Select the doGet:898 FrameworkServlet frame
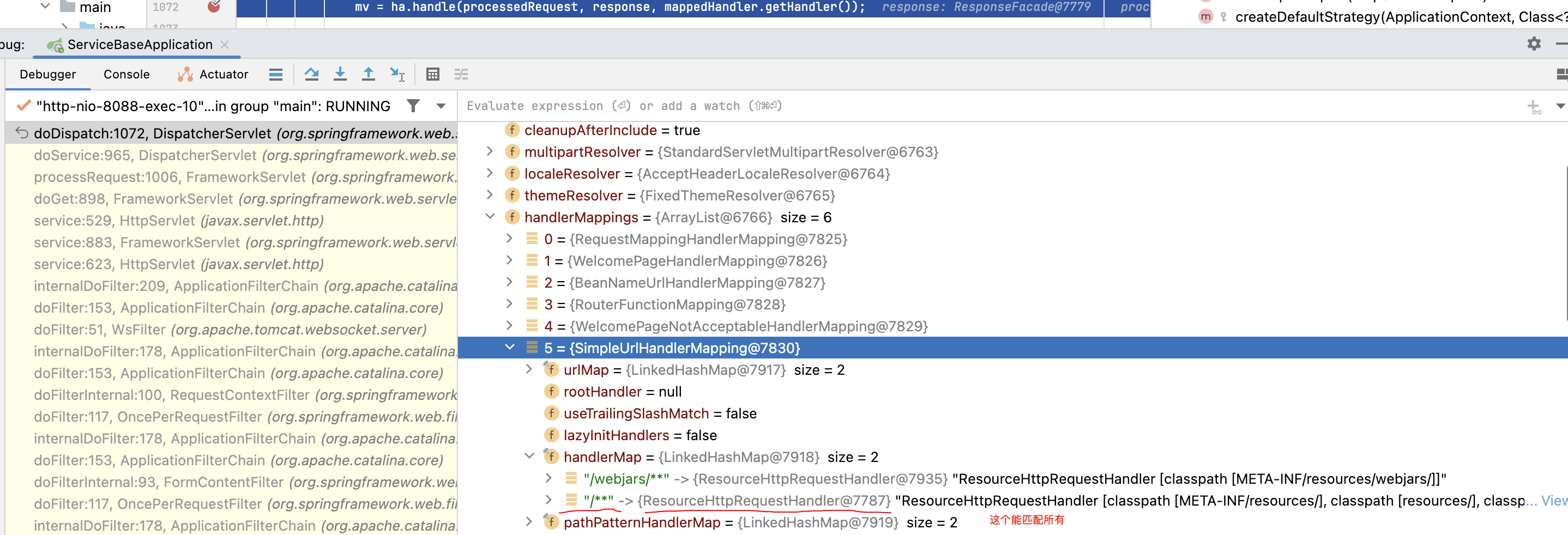The width and height of the screenshot is (1568, 535). click(x=231, y=199)
